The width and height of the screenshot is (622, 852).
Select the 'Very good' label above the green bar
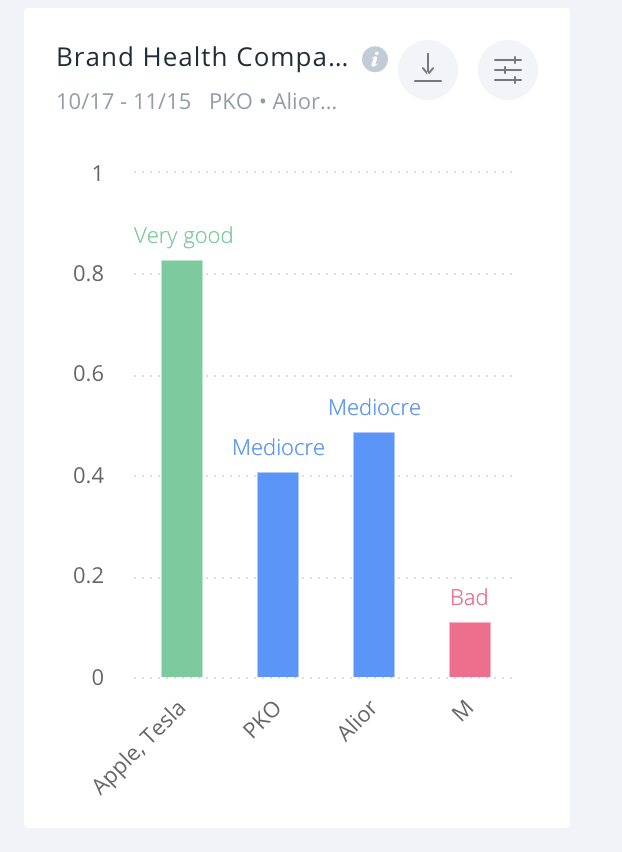(183, 235)
